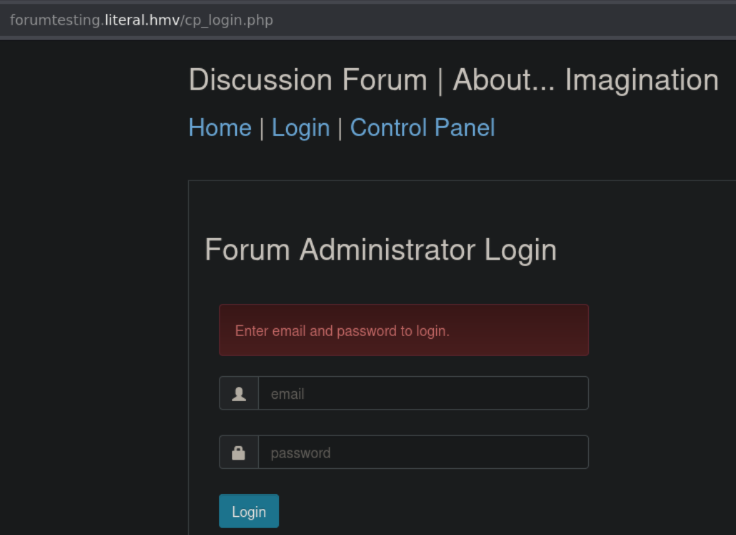Click the pipe separator in the site title
The width and height of the screenshot is (736, 535).
[x=440, y=80]
